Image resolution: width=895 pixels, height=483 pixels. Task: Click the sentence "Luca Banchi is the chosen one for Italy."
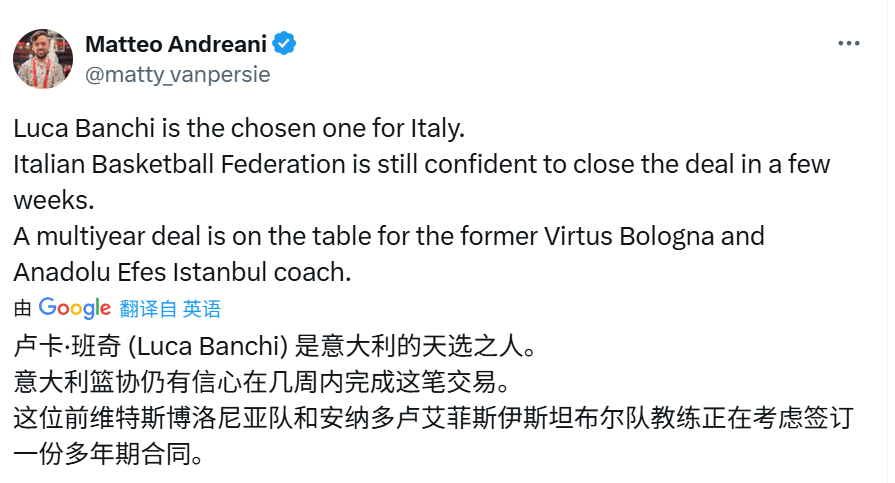point(240,129)
